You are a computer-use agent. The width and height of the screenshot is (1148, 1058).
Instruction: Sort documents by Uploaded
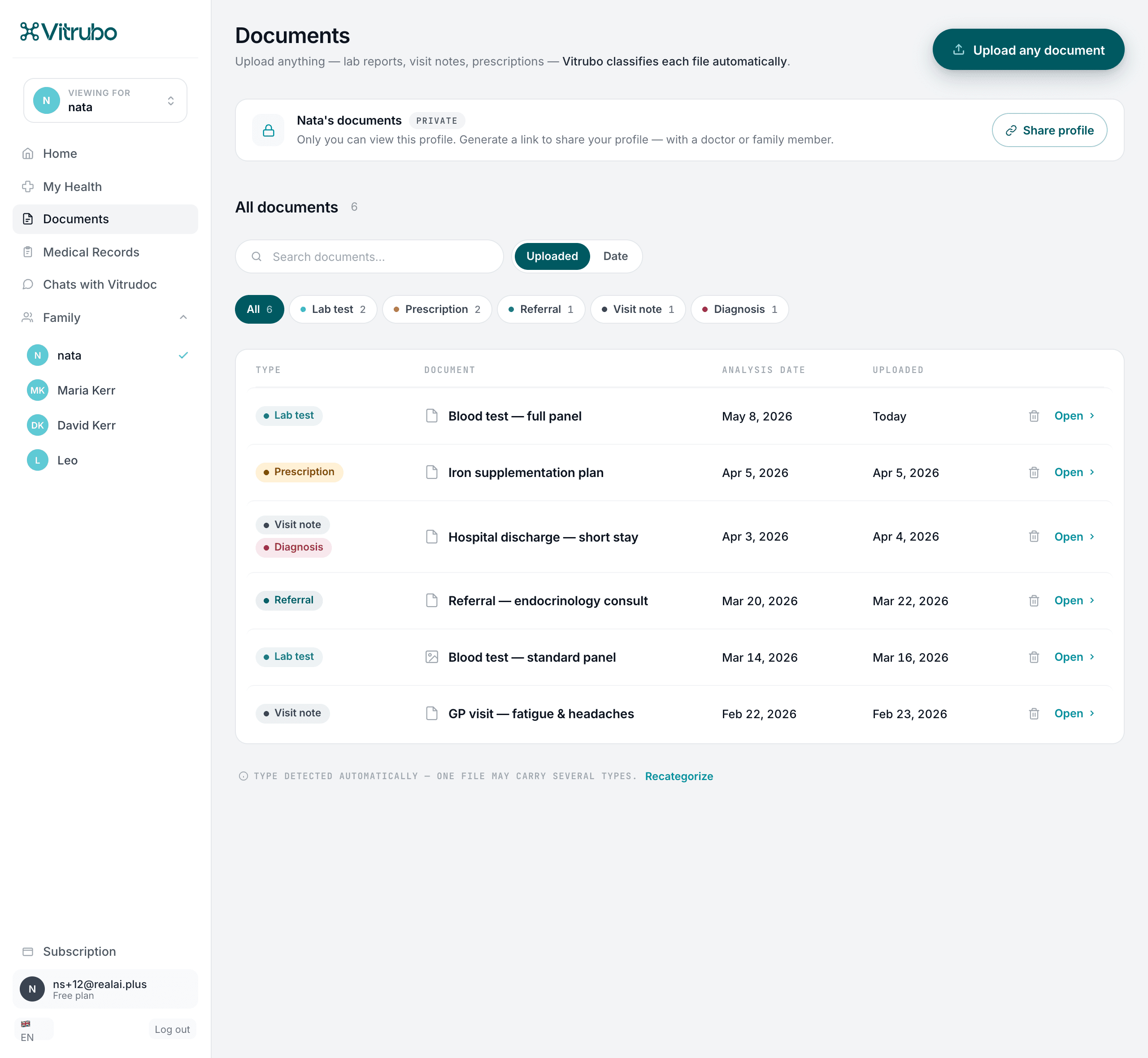[552, 256]
